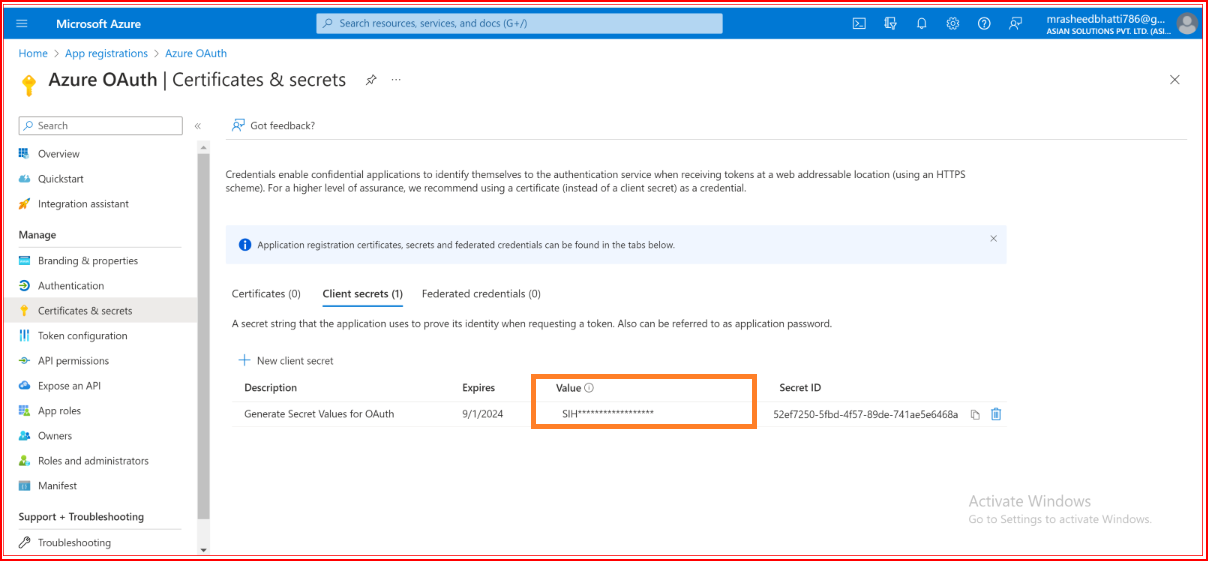The width and height of the screenshot is (1208, 561).
Task: Click the Token configuration icon
Action: (25, 336)
